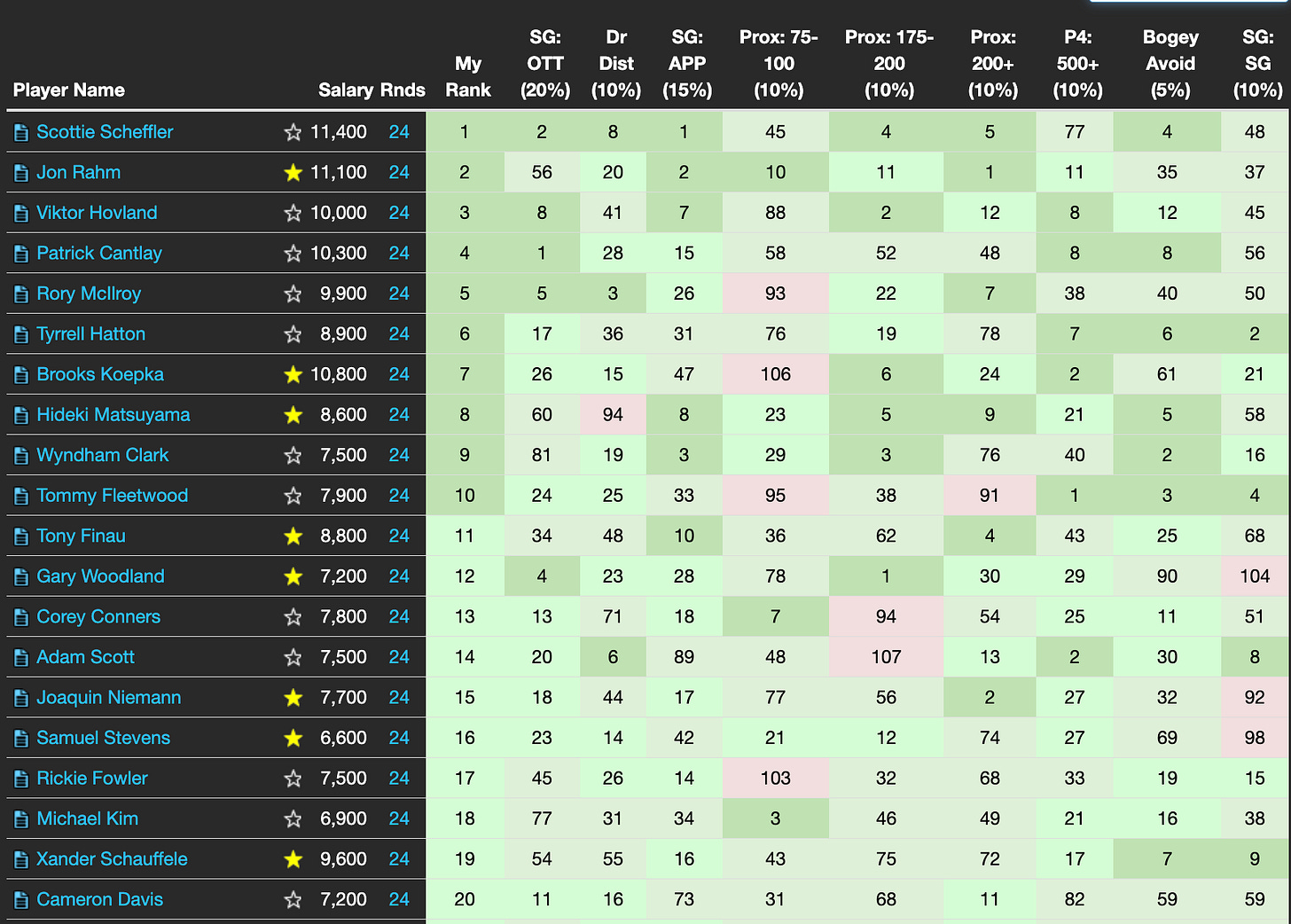This screenshot has width=1291, height=924.
Task: Unstar Hideki Matsuyama's favorite star
Action: point(293,415)
